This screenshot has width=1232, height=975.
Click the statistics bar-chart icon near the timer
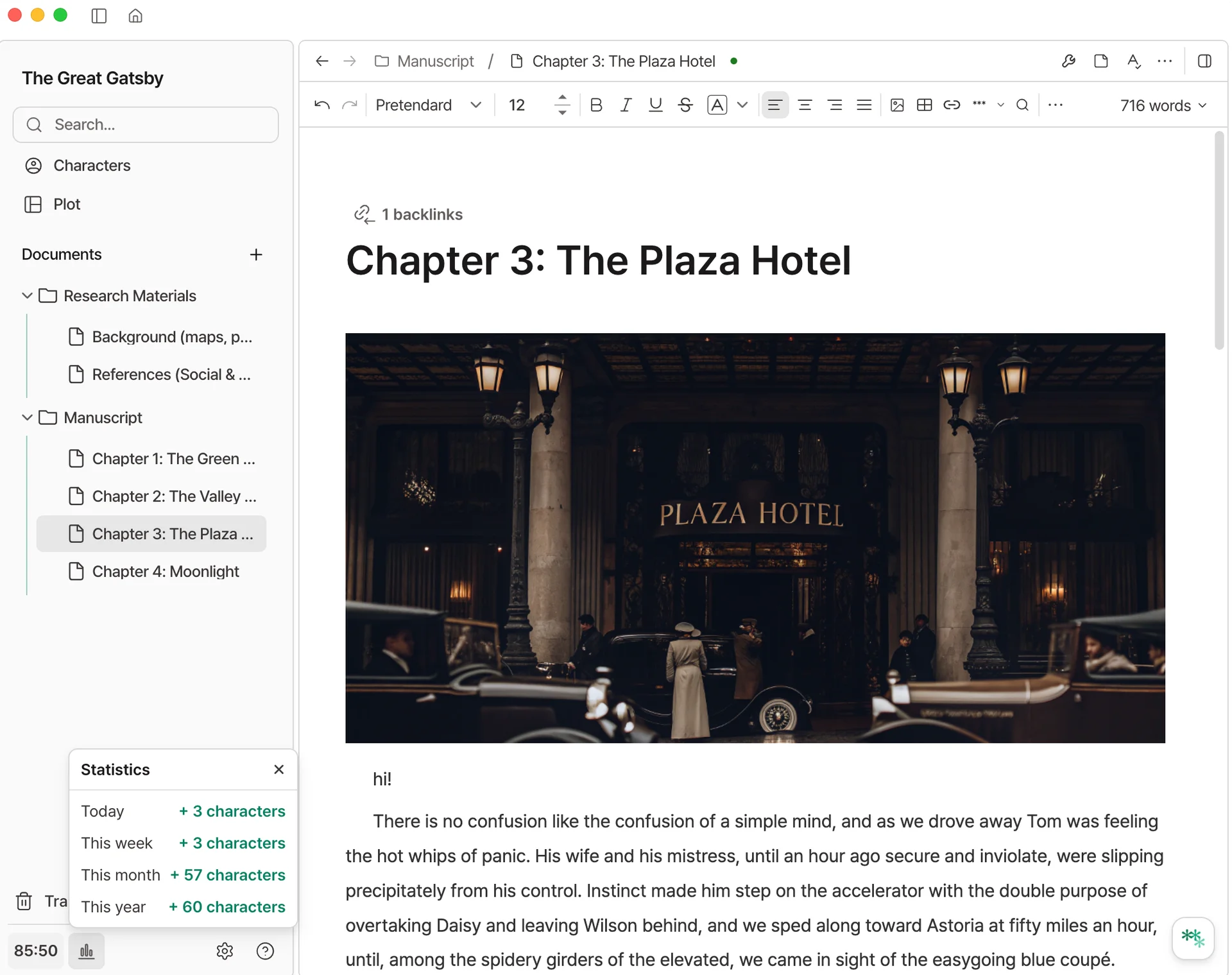[x=86, y=951]
